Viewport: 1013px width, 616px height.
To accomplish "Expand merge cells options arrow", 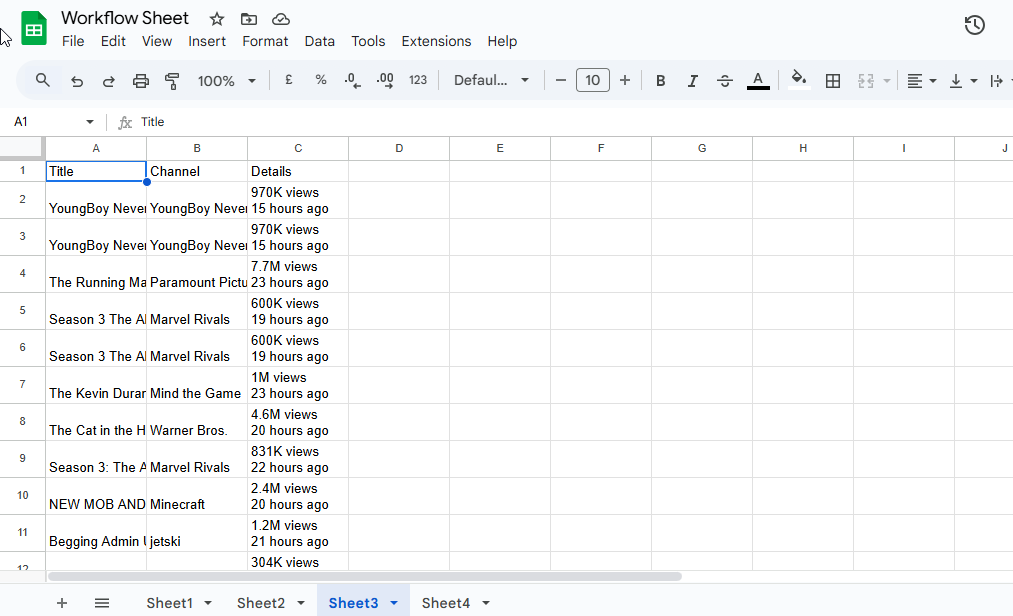I will point(886,81).
